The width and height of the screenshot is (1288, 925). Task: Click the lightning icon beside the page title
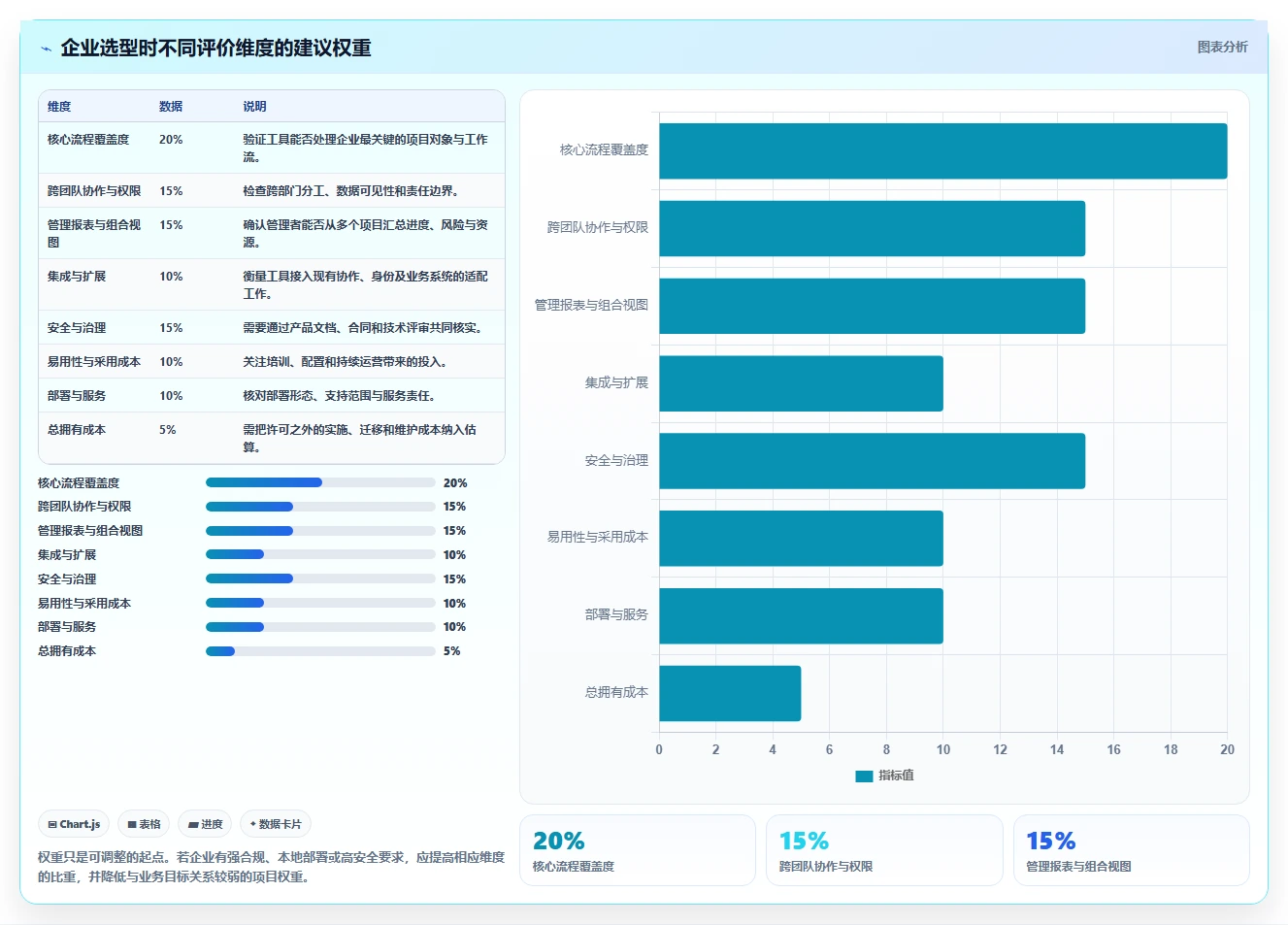[x=46, y=49]
